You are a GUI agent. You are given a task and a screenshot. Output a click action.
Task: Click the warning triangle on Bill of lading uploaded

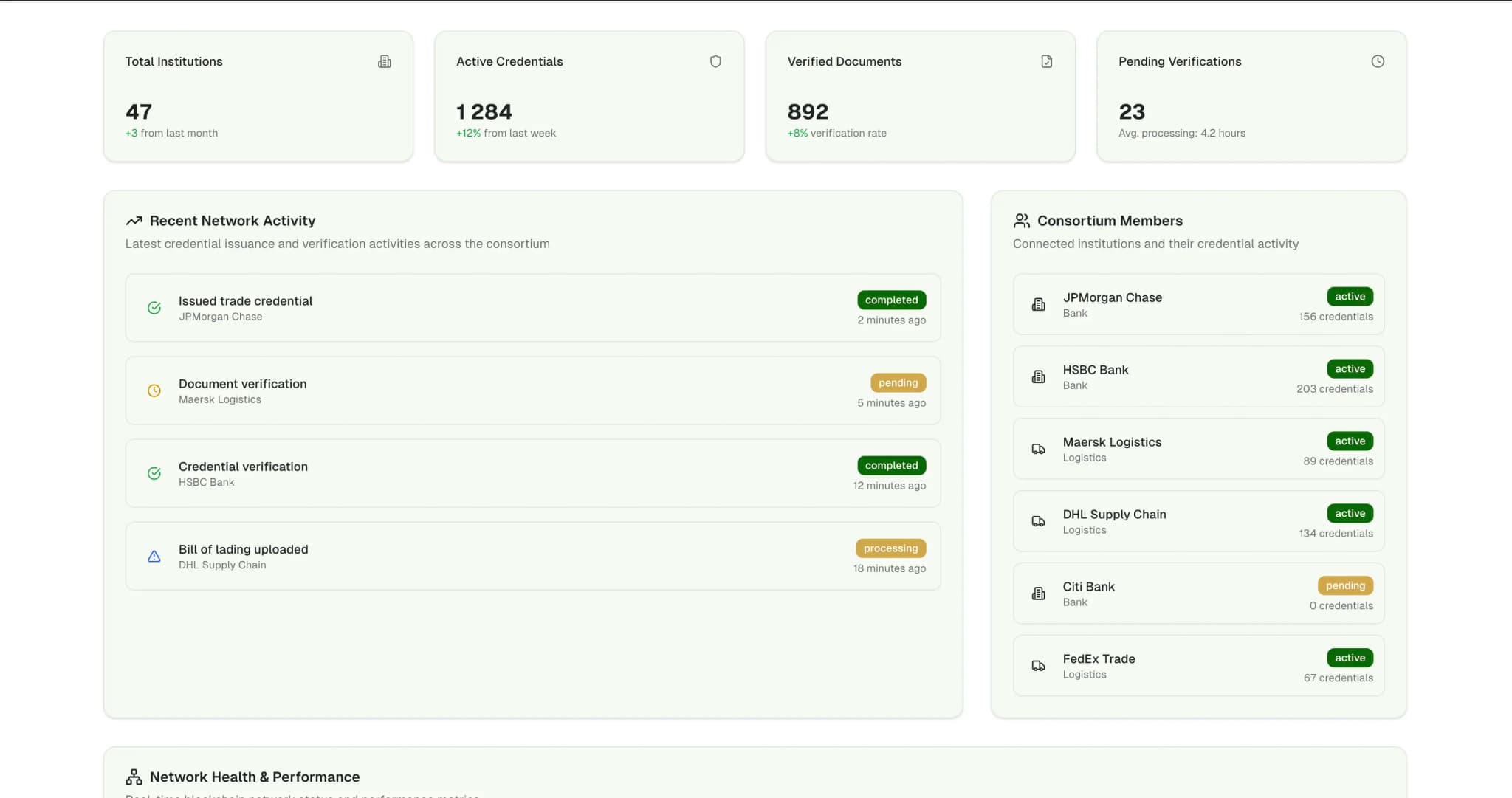tap(154, 556)
